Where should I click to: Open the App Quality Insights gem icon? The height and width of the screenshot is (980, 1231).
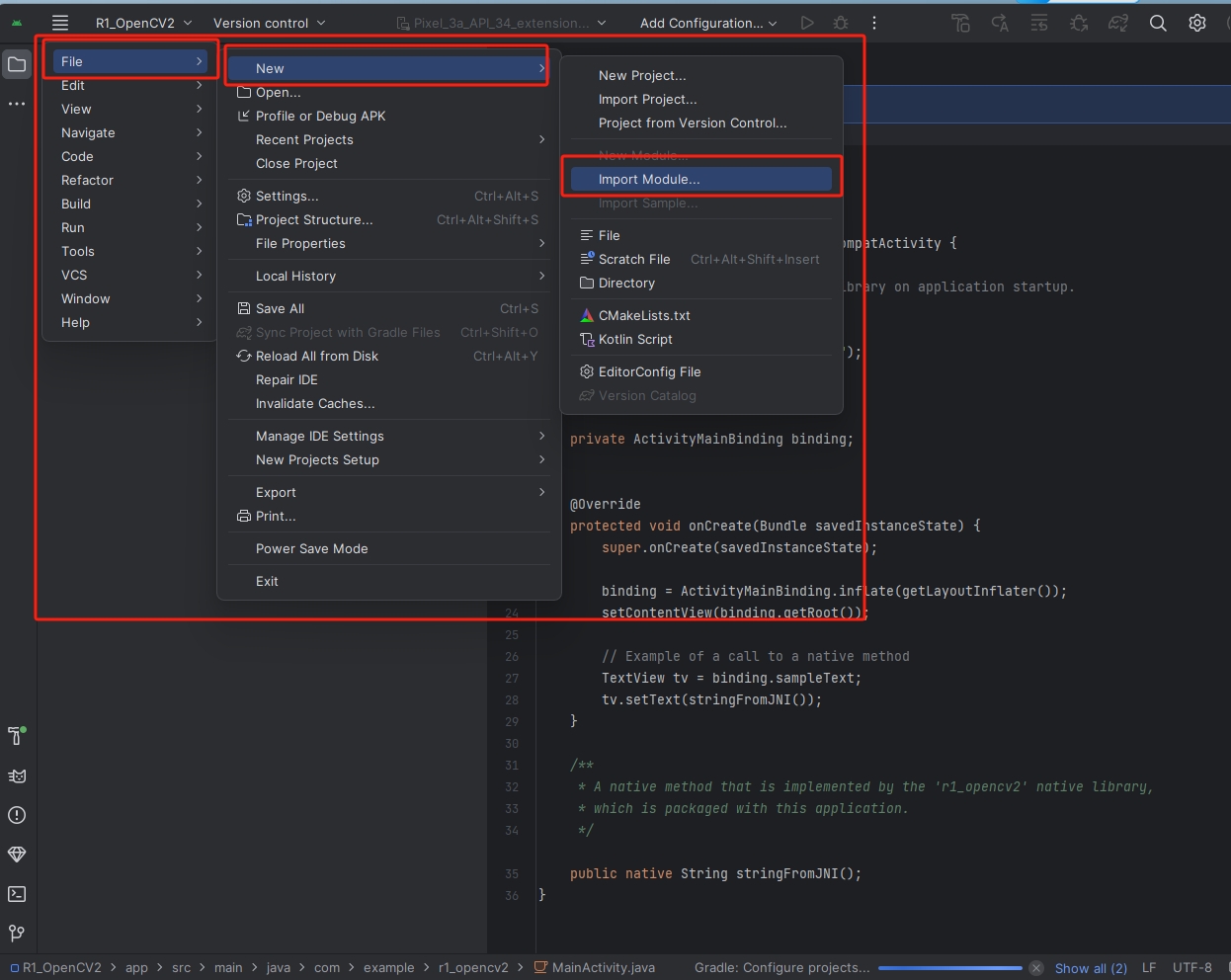click(17, 855)
